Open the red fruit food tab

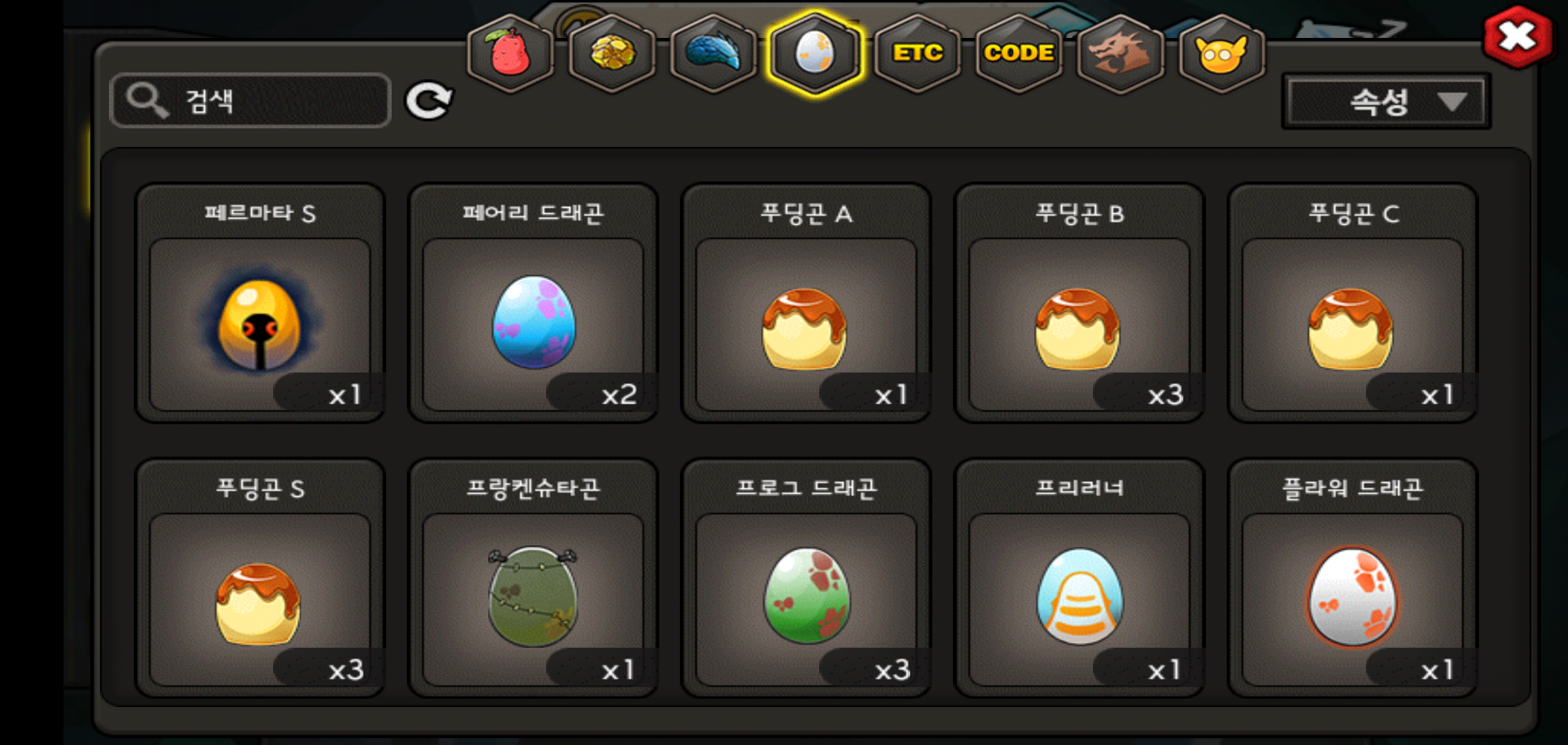coord(510,54)
